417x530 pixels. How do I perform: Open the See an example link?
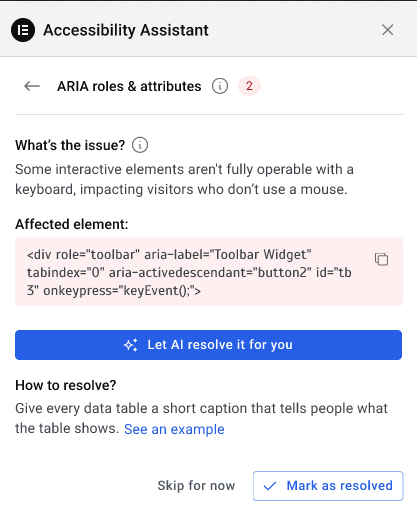174,429
